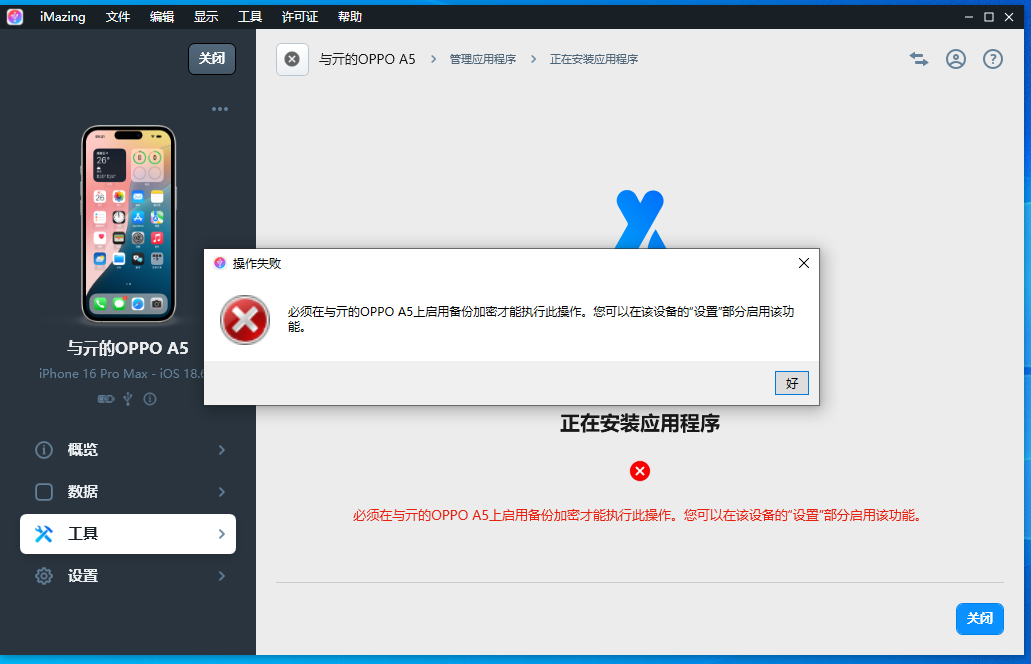Screen dimensions: 1031x664
Task: Click the 设置 gear icon
Action: [x=44, y=576]
